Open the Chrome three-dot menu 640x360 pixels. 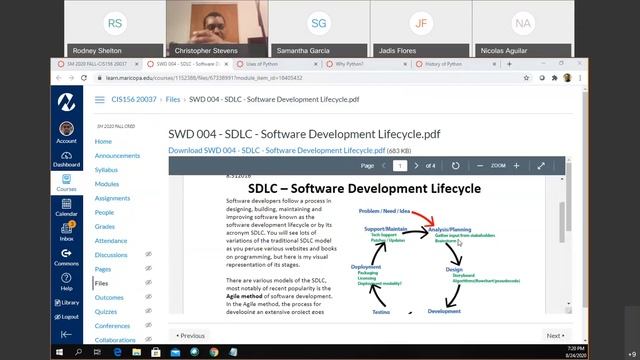pos(580,78)
